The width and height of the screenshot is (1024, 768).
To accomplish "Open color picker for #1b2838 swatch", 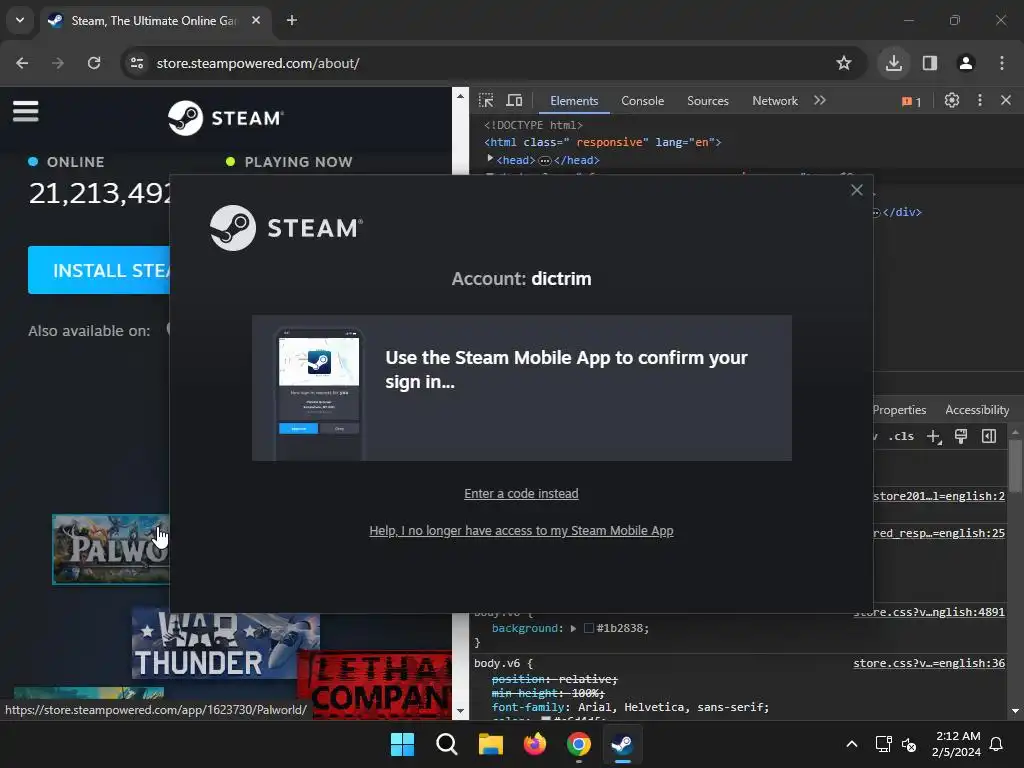I will (x=589, y=628).
